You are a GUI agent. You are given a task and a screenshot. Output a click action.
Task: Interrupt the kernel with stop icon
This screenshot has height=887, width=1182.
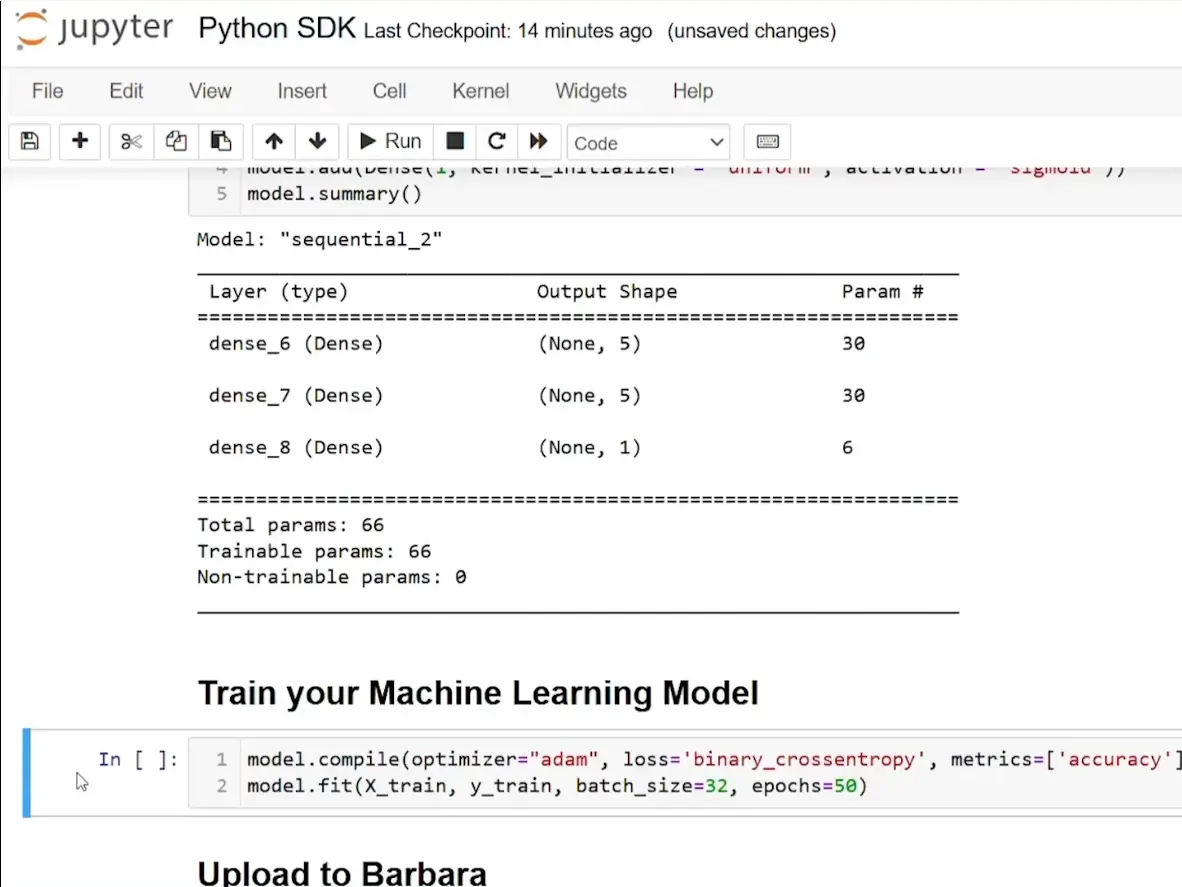(x=455, y=142)
